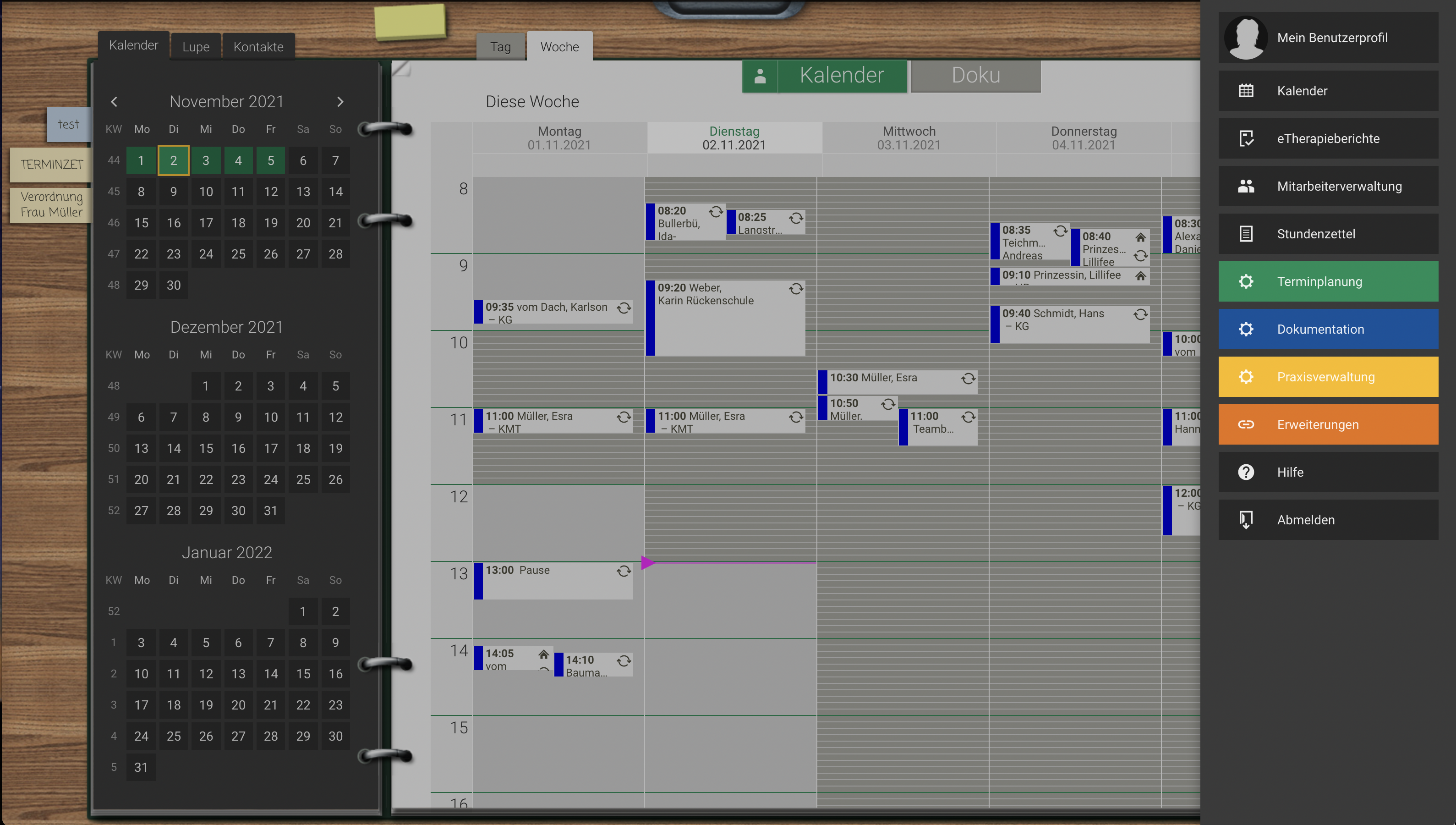Select November 15 in the mini calendar
The image size is (1456, 825).
pos(141,223)
